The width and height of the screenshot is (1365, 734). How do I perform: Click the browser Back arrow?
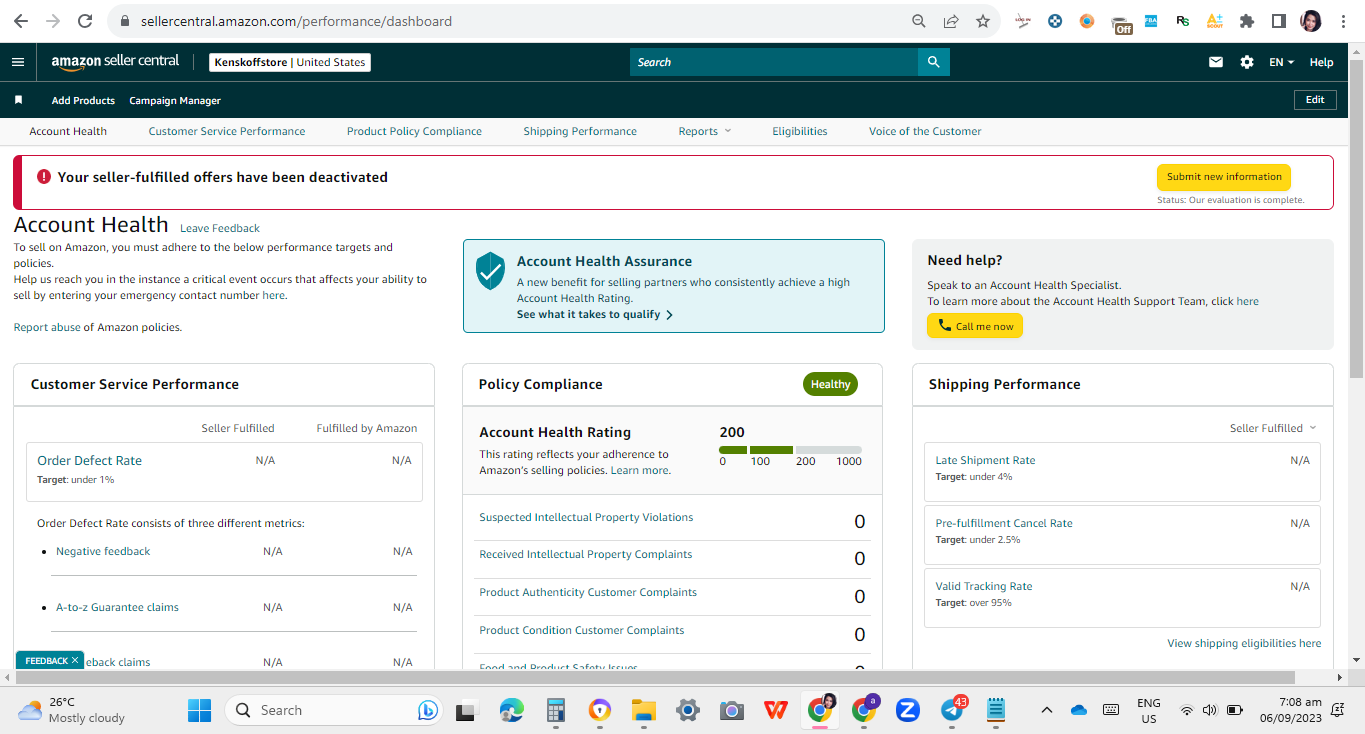21,21
